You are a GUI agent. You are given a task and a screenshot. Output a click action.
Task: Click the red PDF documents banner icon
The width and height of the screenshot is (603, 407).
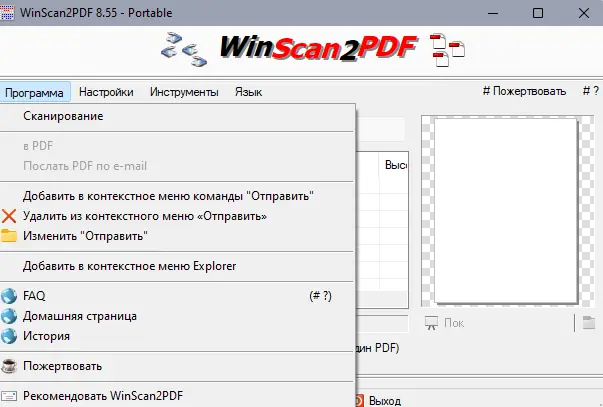click(447, 50)
